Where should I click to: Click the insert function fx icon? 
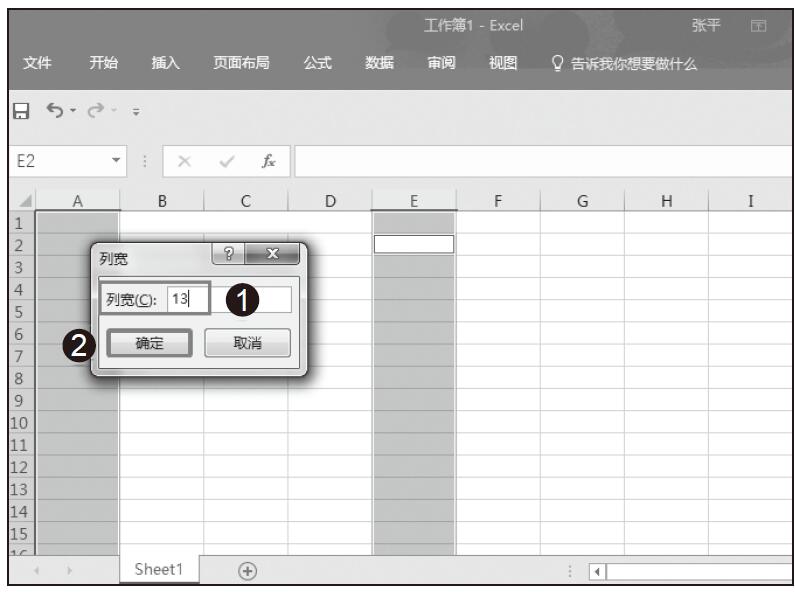(269, 161)
